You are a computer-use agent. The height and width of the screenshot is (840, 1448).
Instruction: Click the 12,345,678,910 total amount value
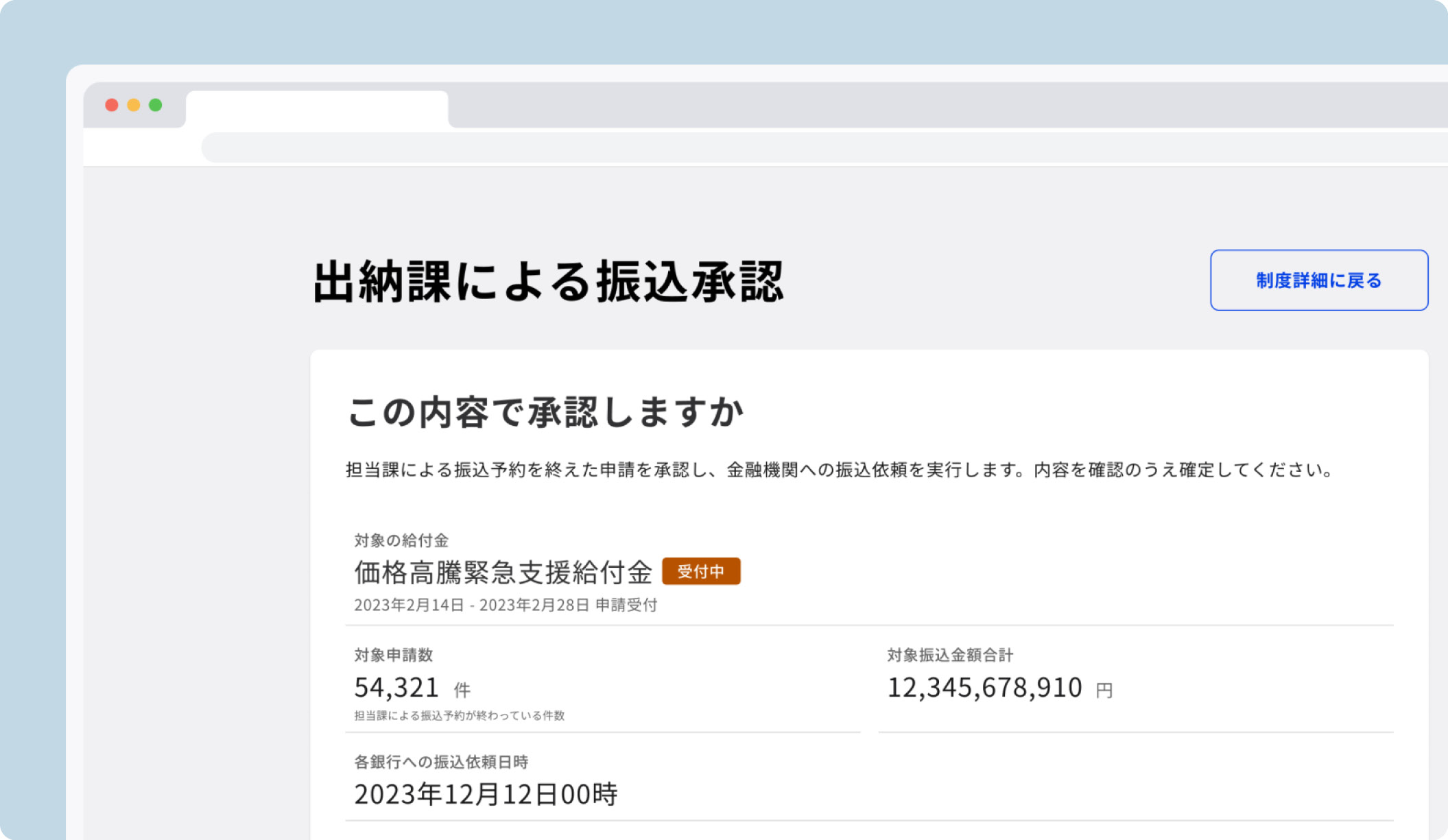click(984, 687)
